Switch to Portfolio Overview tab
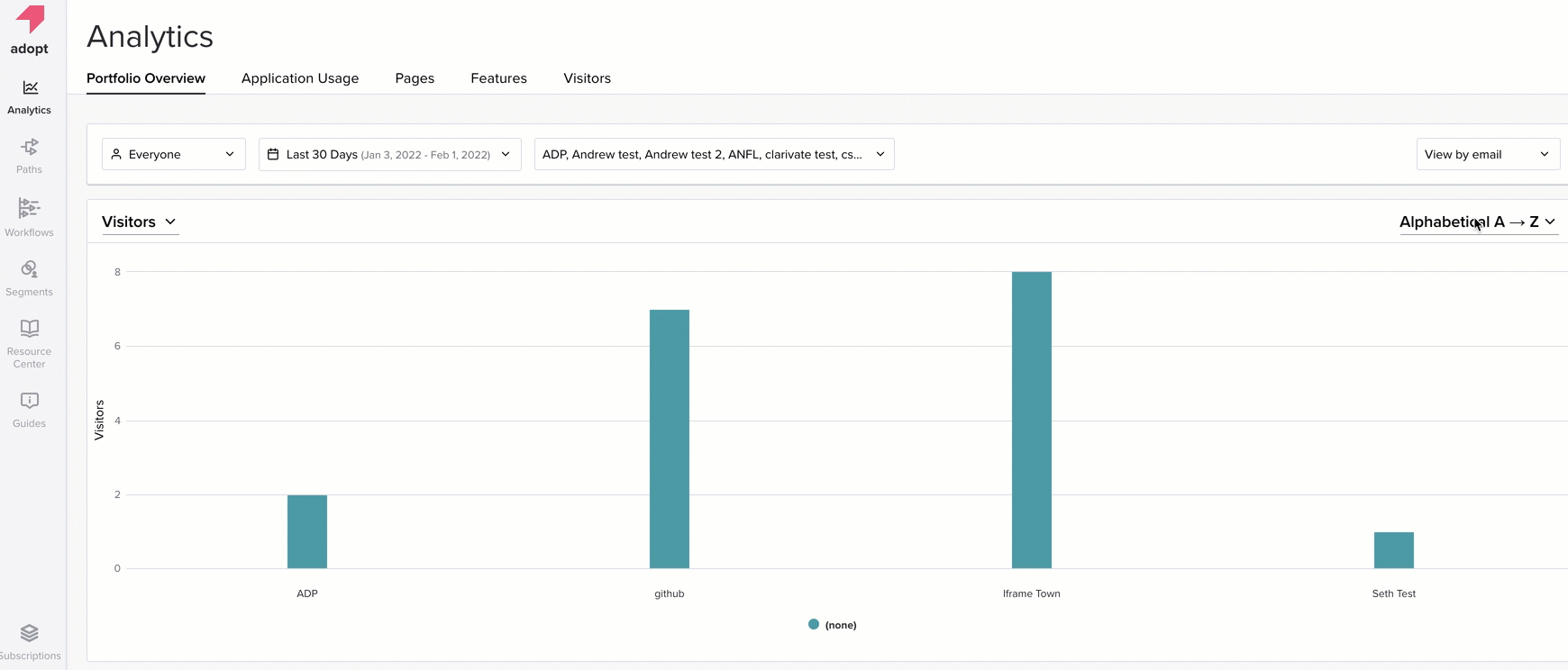 (x=146, y=78)
